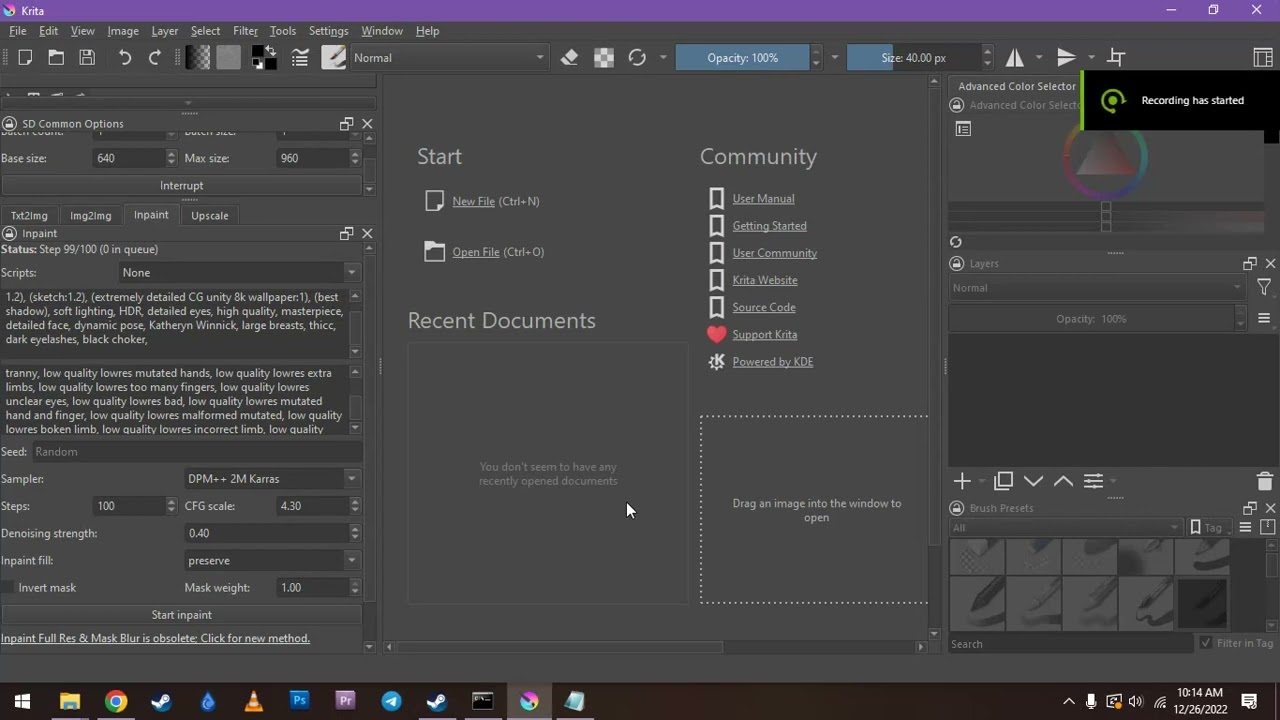The image size is (1280, 720).
Task: Click the move layer up icon
Action: tap(1063, 481)
